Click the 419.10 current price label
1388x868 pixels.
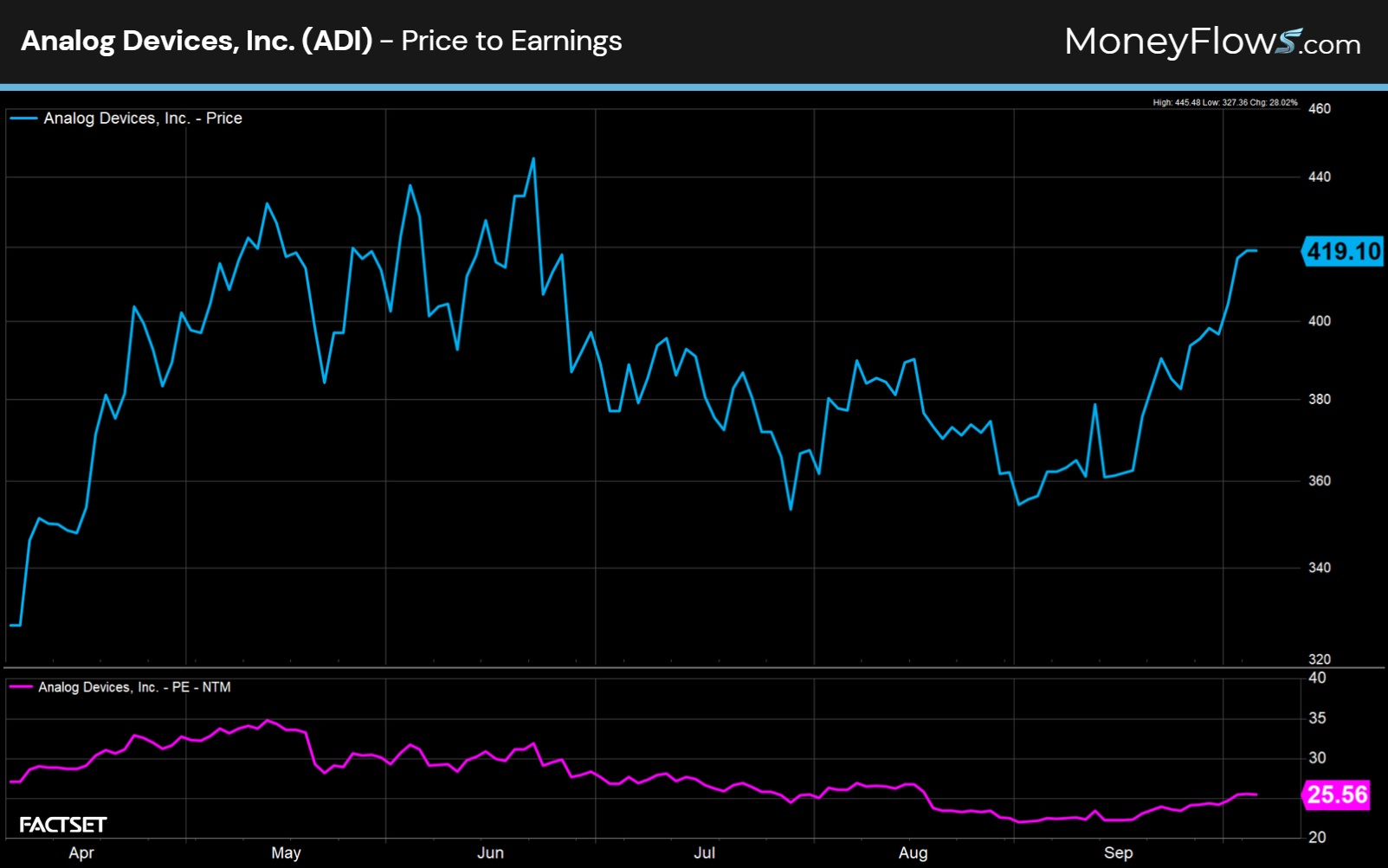pos(1343,251)
